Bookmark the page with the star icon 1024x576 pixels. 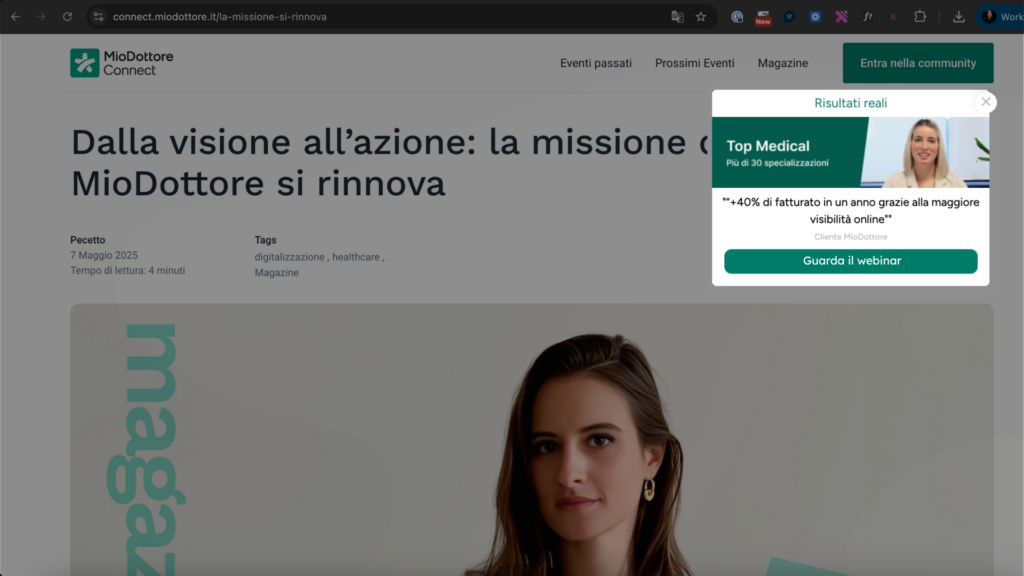click(700, 16)
